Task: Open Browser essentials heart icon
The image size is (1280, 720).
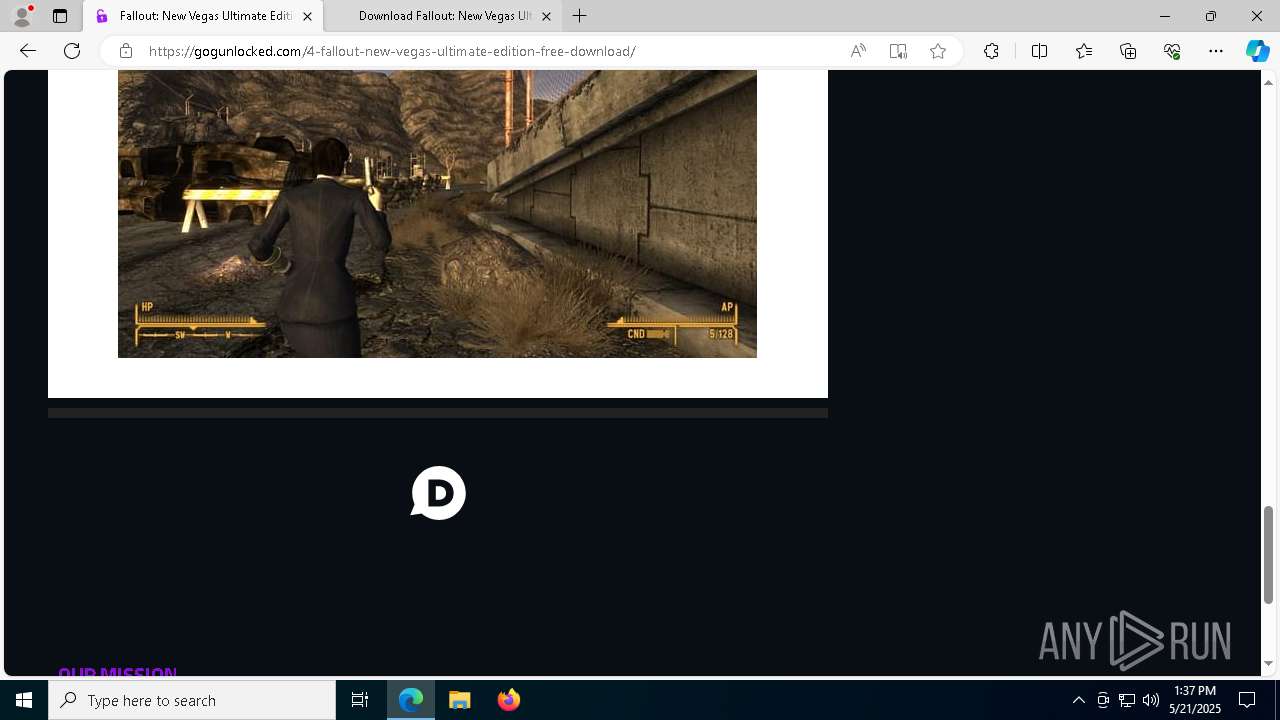Action: (x=1172, y=51)
